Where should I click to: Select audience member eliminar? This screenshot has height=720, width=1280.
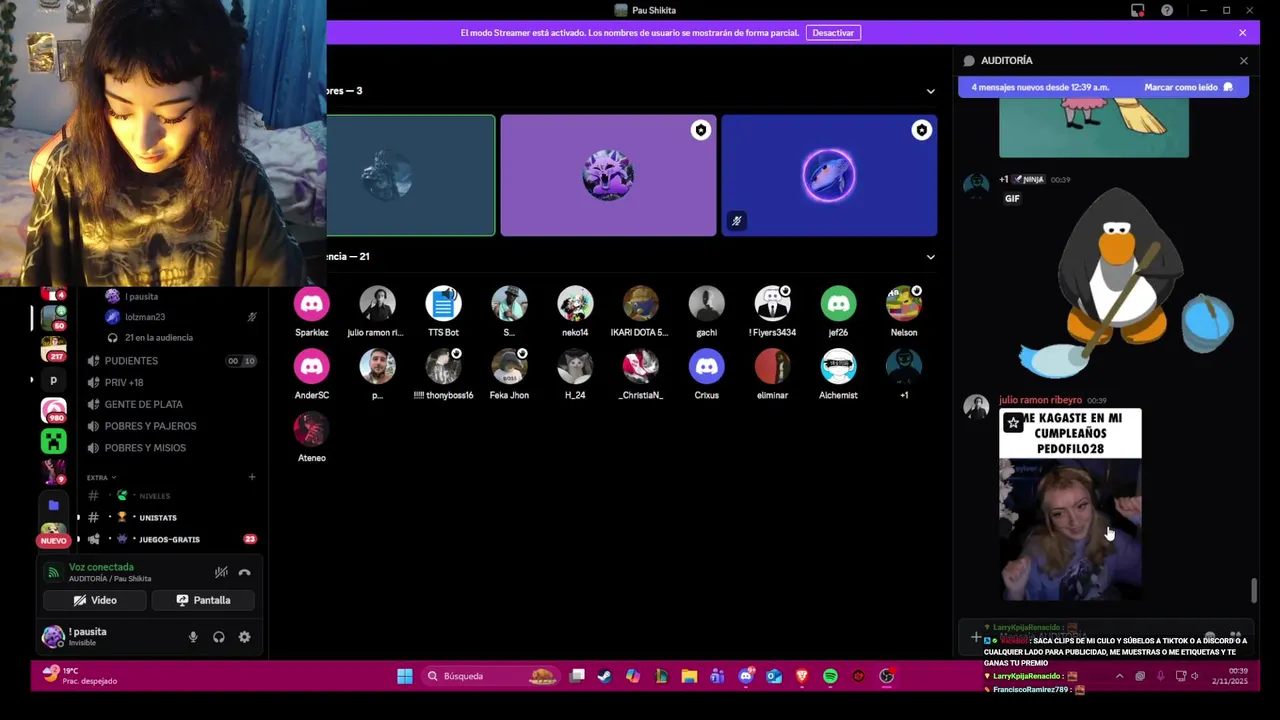(772, 375)
